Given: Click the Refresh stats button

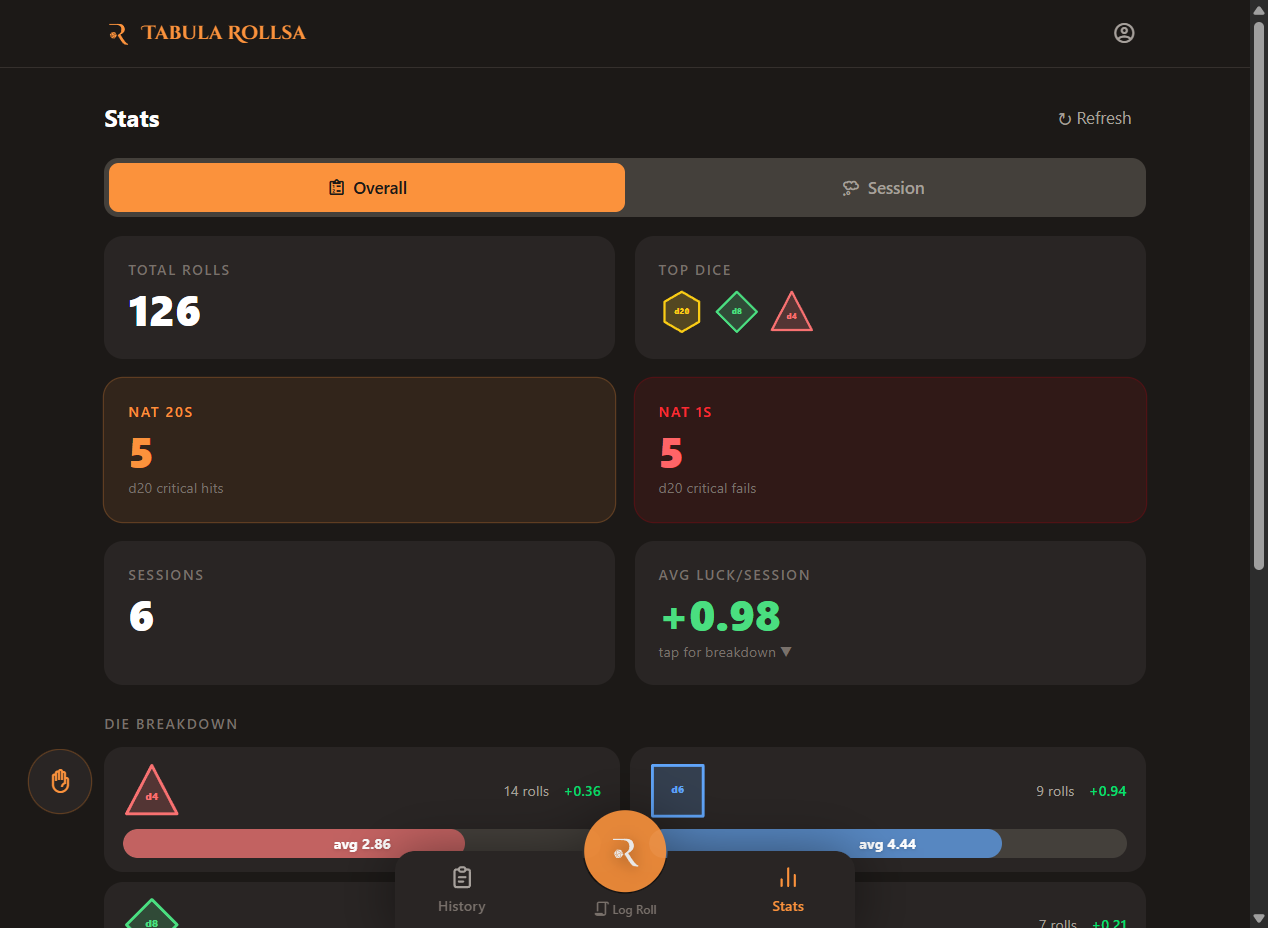Looking at the screenshot, I should tap(1095, 118).
